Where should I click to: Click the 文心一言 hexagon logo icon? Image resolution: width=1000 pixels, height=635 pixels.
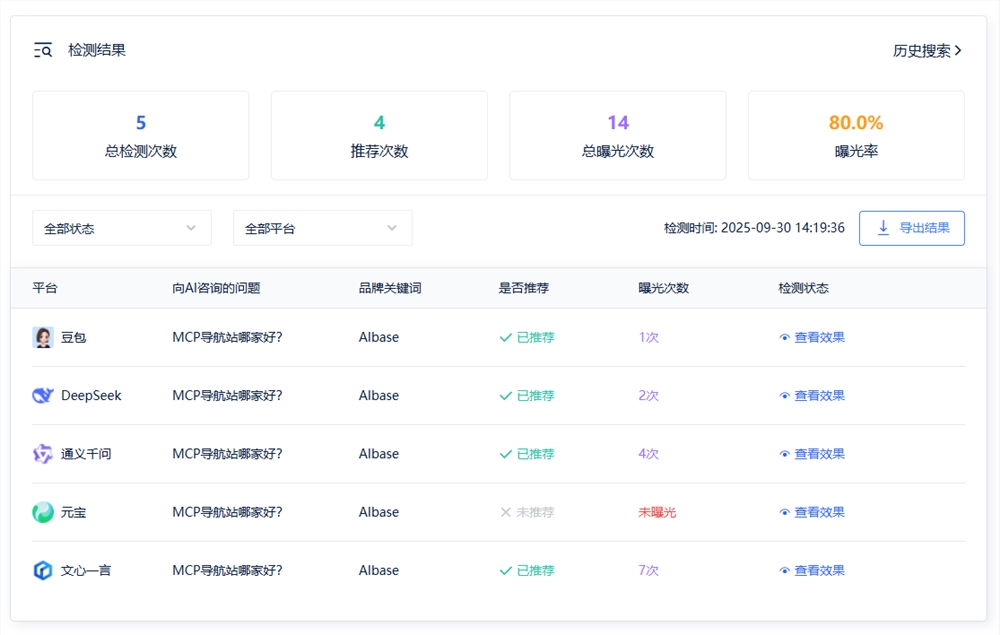tap(42, 570)
